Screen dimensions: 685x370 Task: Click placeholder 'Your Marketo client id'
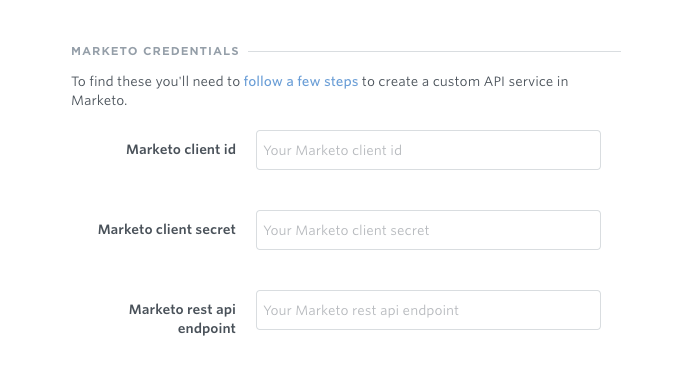pos(332,150)
